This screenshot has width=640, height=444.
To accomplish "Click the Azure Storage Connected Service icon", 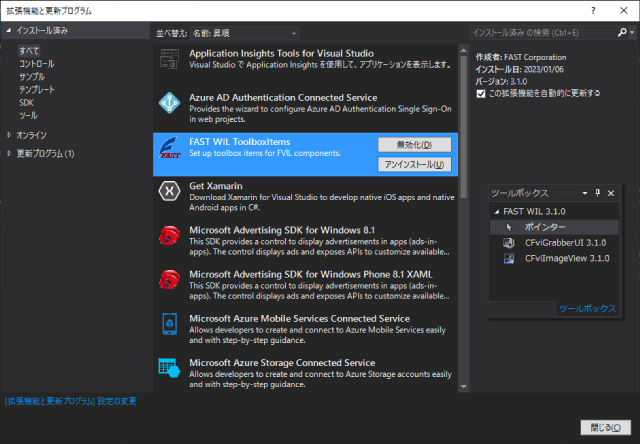I will [x=169, y=368].
